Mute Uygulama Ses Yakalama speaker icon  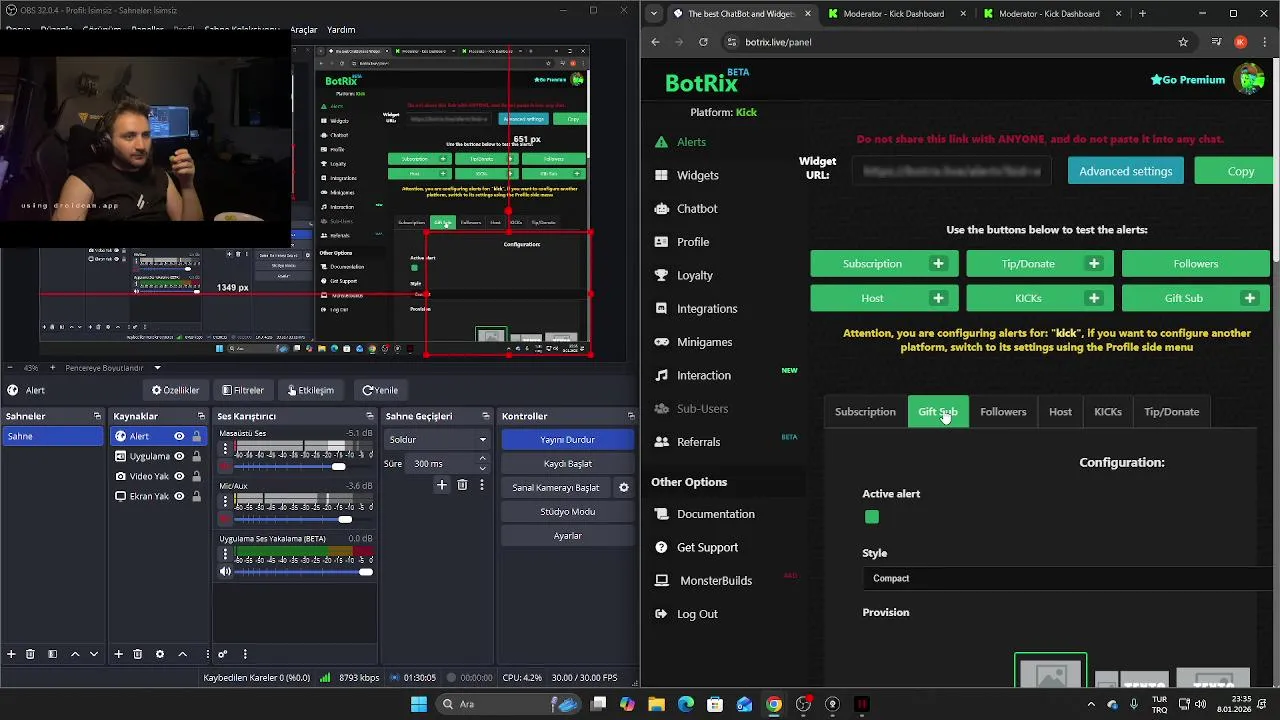tap(225, 572)
